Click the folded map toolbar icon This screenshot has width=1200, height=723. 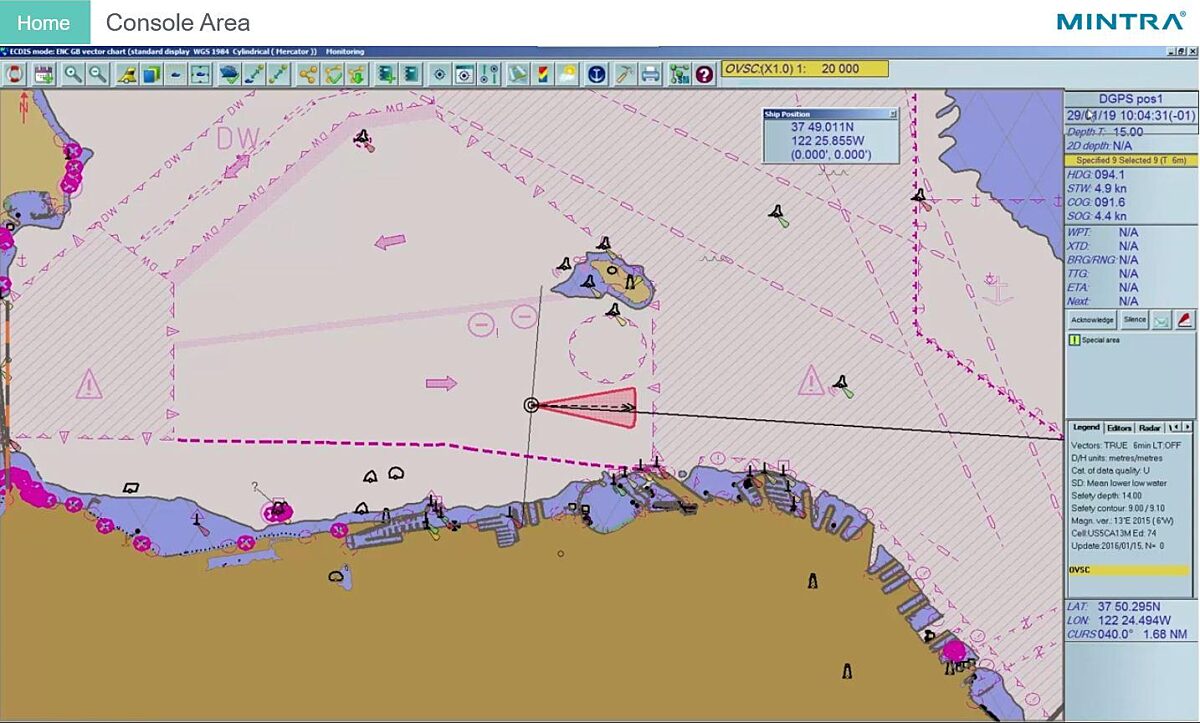click(x=518, y=74)
